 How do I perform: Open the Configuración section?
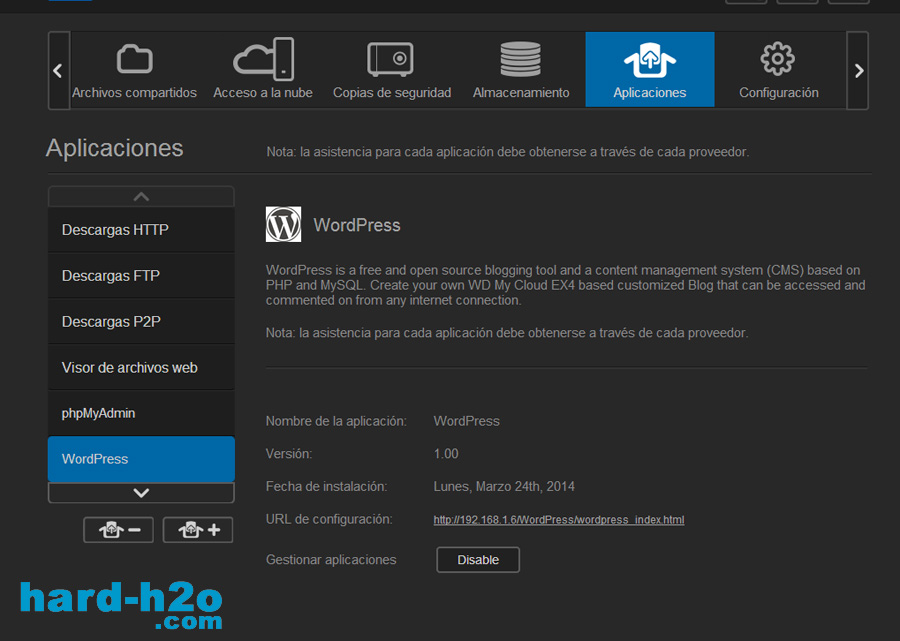779,70
